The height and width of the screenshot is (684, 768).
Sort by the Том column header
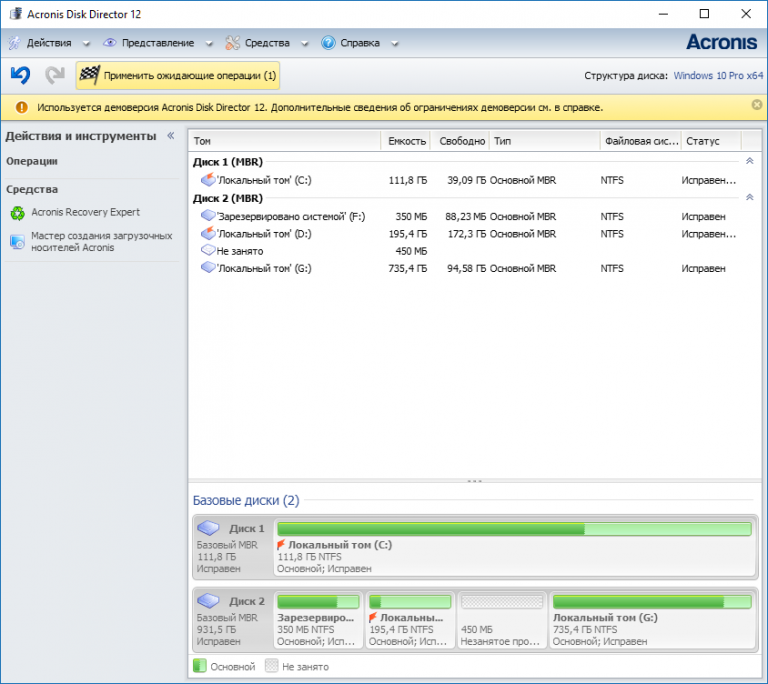pyautogui.click(x=284, y=141)
